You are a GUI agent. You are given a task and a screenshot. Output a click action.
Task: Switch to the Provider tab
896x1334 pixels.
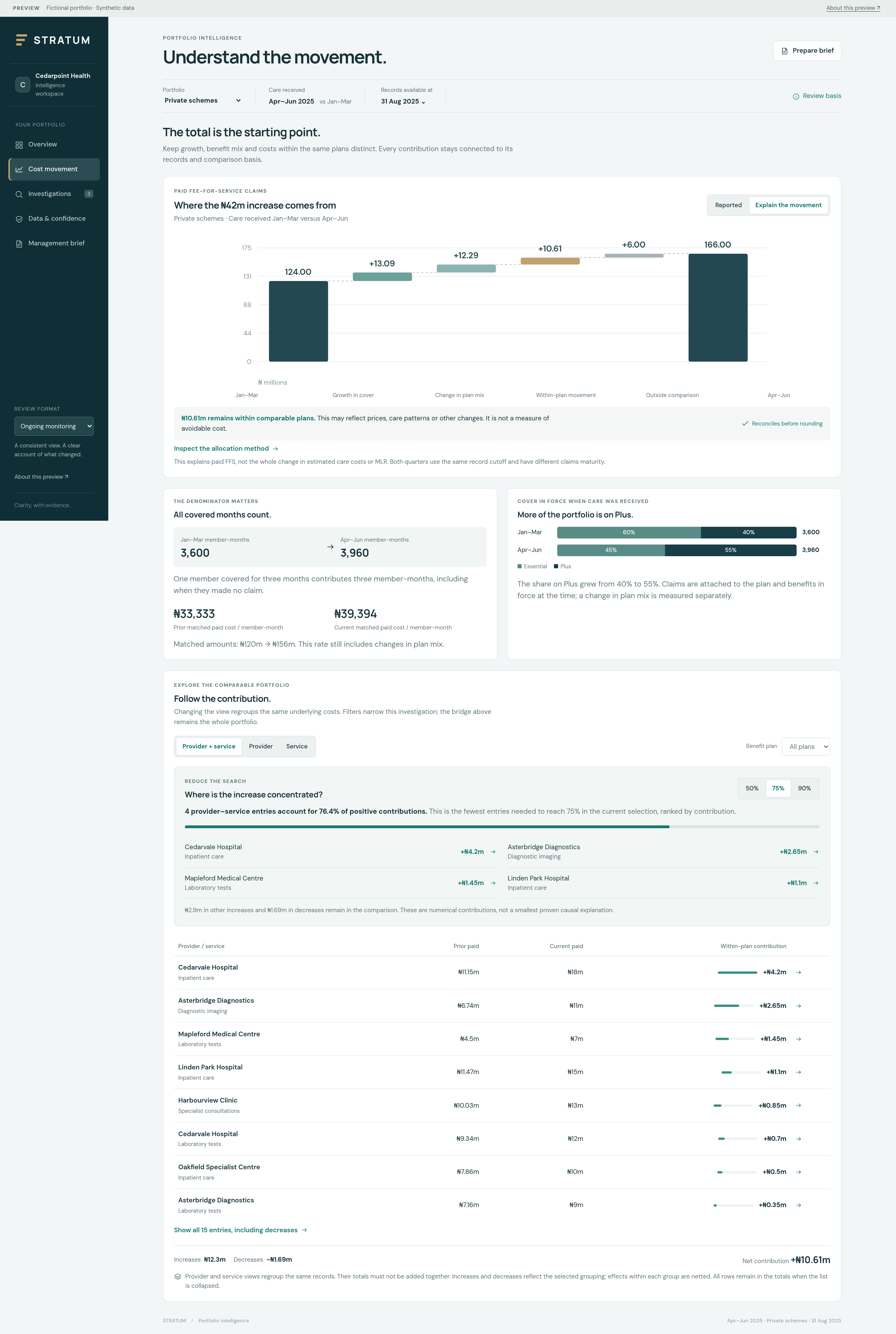pyautogui.click(x=261, y=747)
